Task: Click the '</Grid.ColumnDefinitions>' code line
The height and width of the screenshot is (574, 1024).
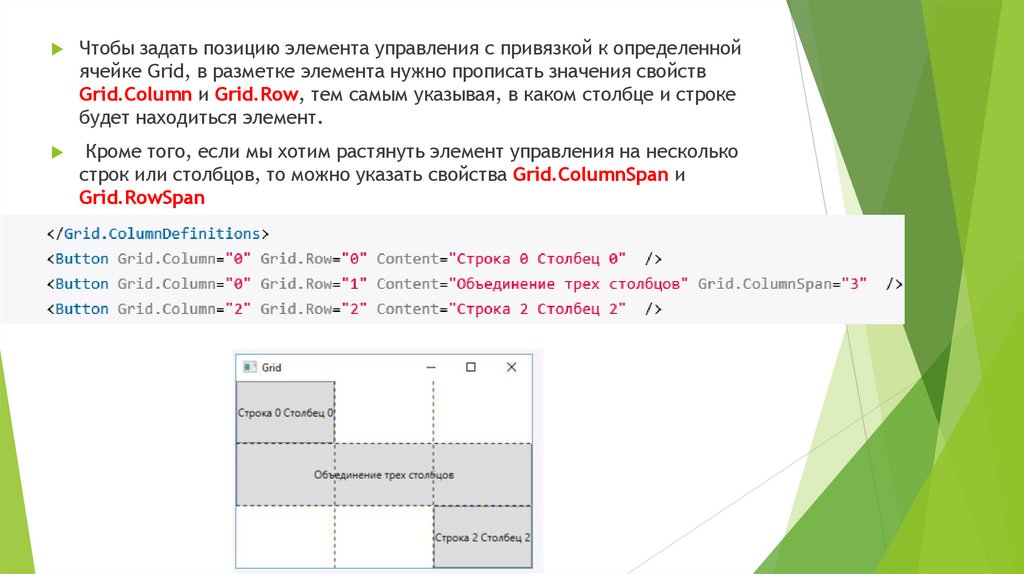Action: click(x=158, y=234)
